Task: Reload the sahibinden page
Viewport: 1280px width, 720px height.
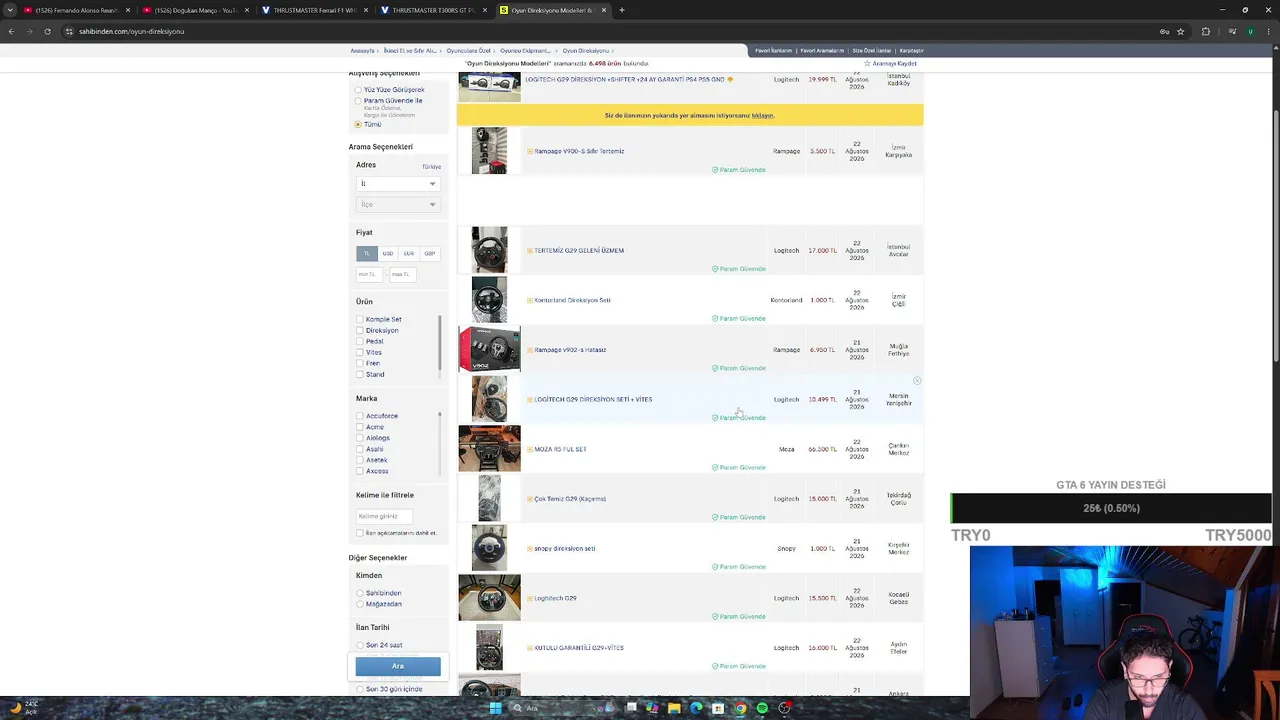Action: coord(47,31)
